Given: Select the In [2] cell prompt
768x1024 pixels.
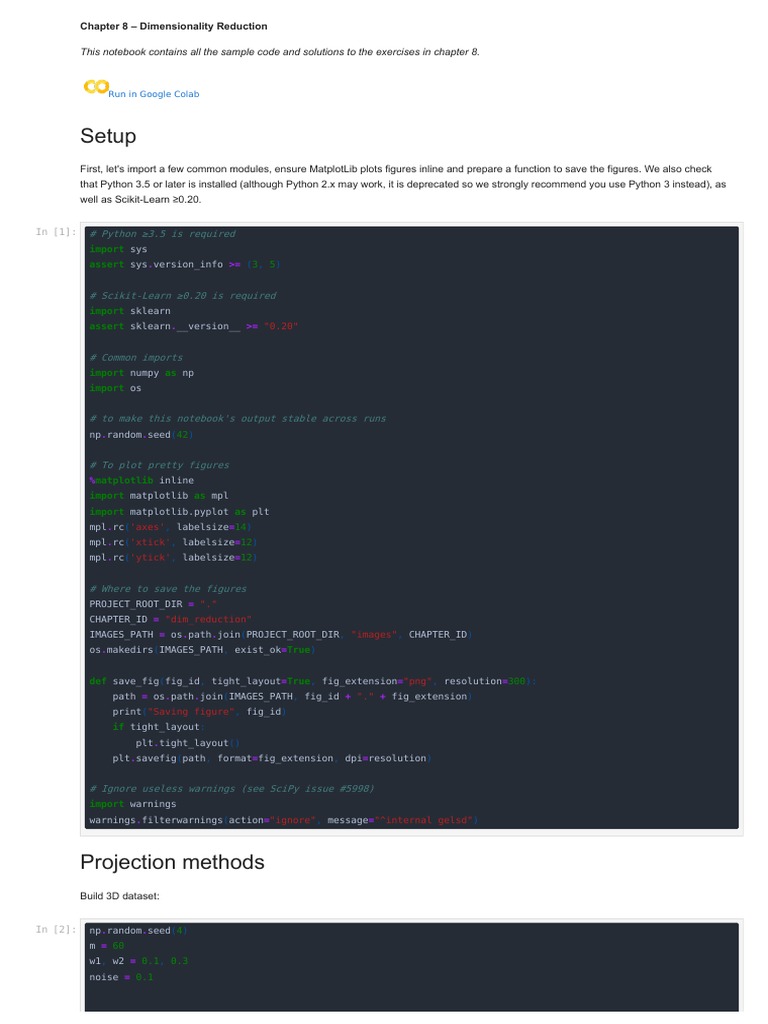Looking at the screenshot, I should point(56,929).
